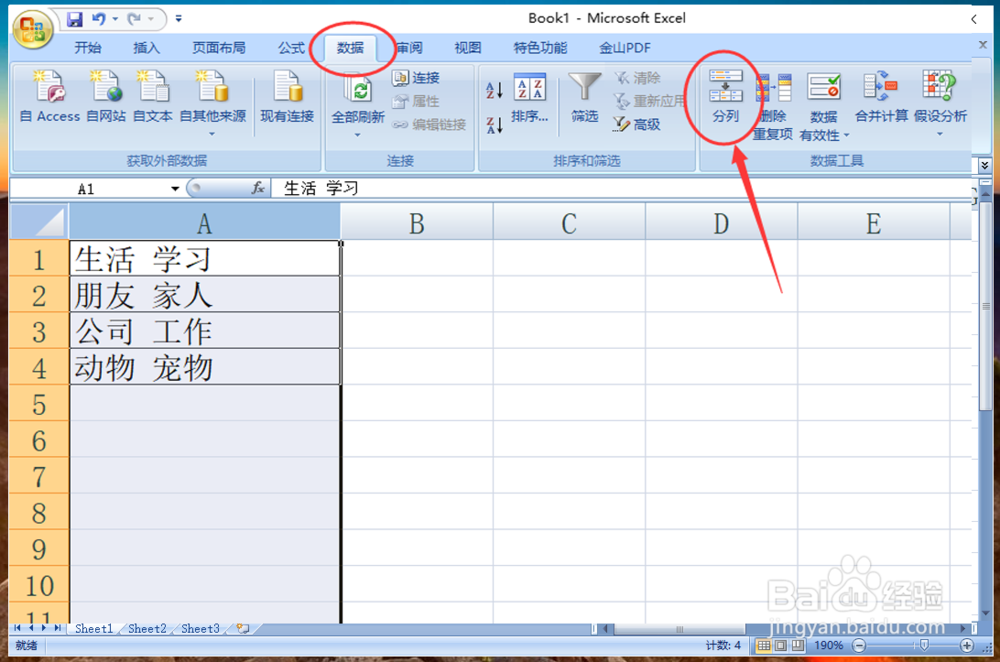Open 现有连接 dialog
1000x662 pixels.
[x=287, y=97]
